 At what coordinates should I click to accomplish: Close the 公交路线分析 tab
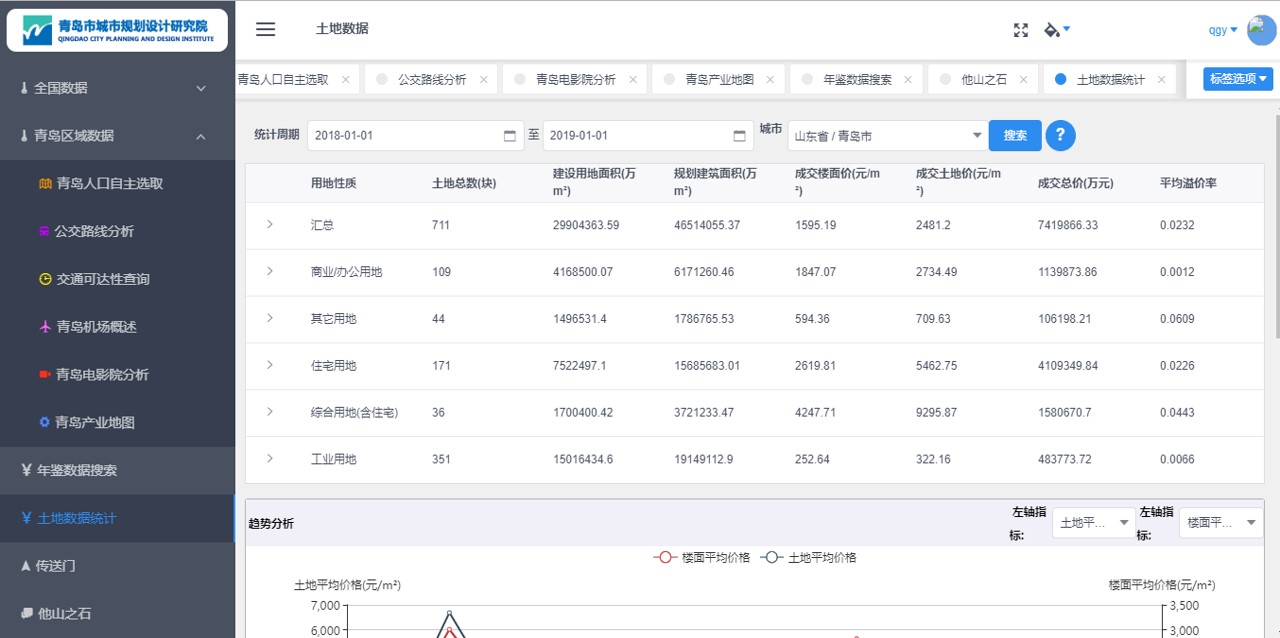pyautogui.click(x=484, y=79)
